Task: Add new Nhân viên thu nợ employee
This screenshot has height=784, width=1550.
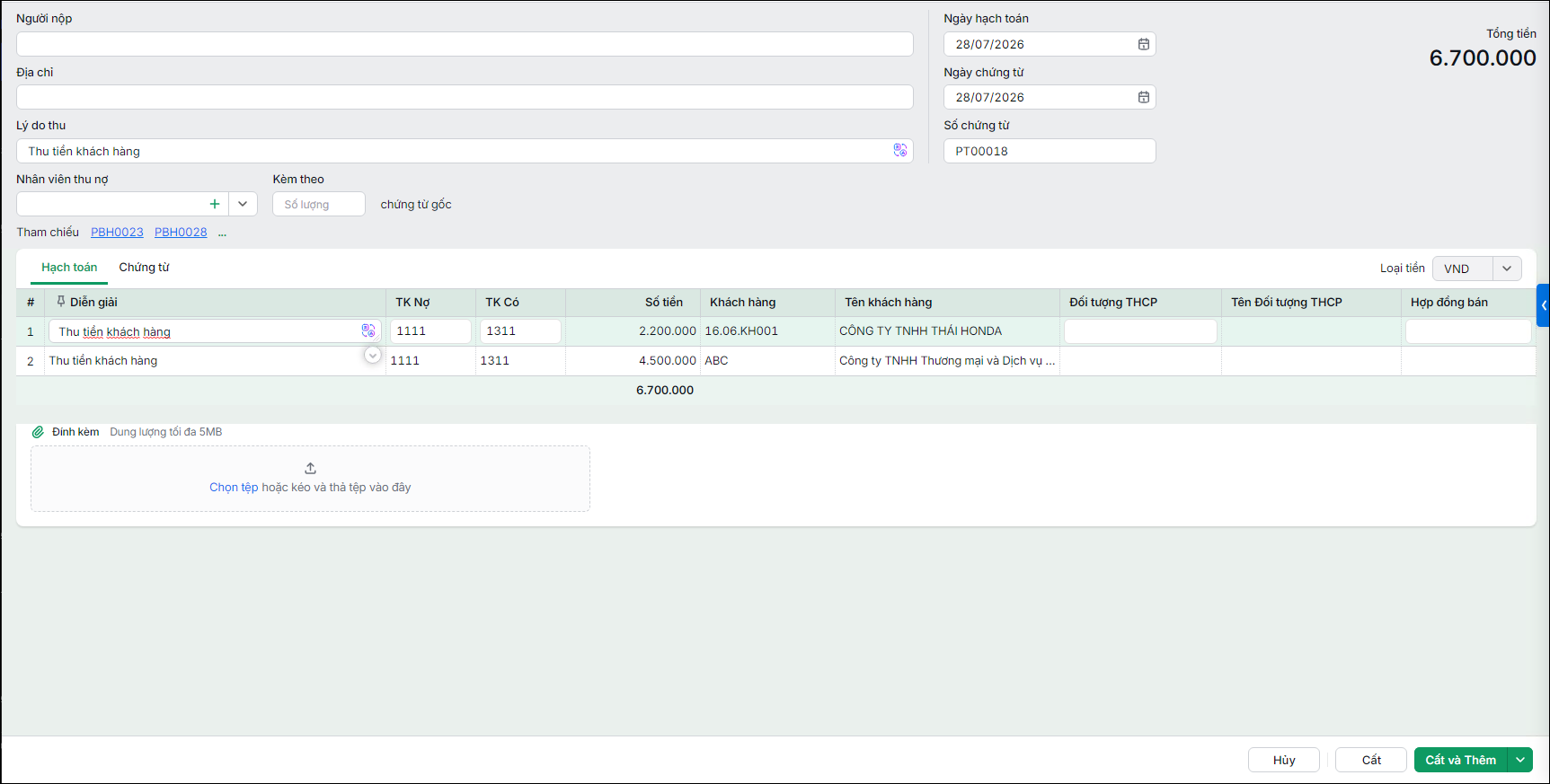Action: pos(215,204)
